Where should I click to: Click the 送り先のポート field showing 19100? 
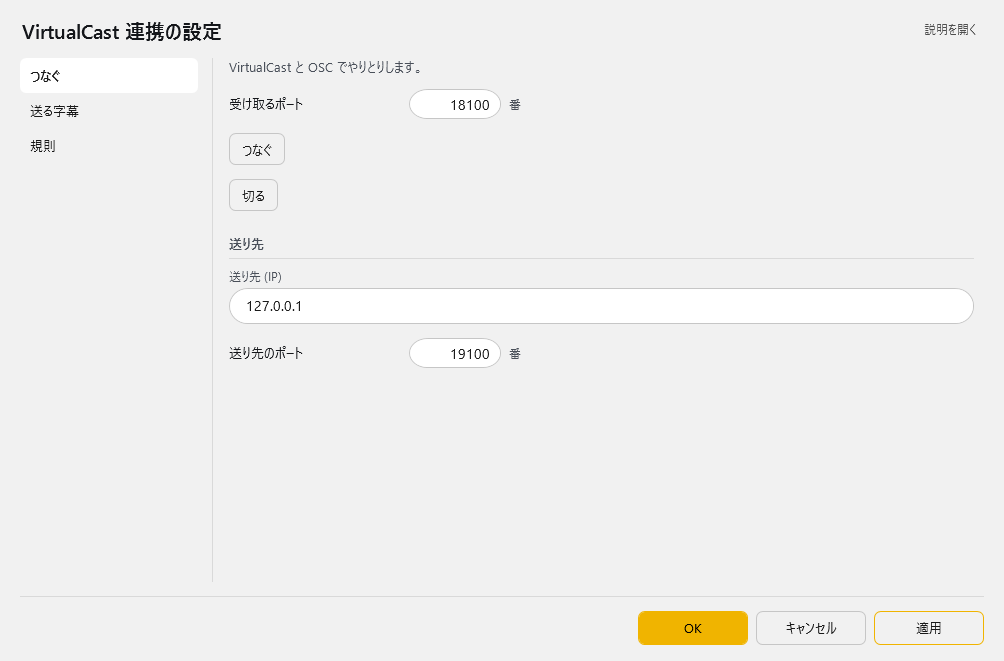pos(455,354)
